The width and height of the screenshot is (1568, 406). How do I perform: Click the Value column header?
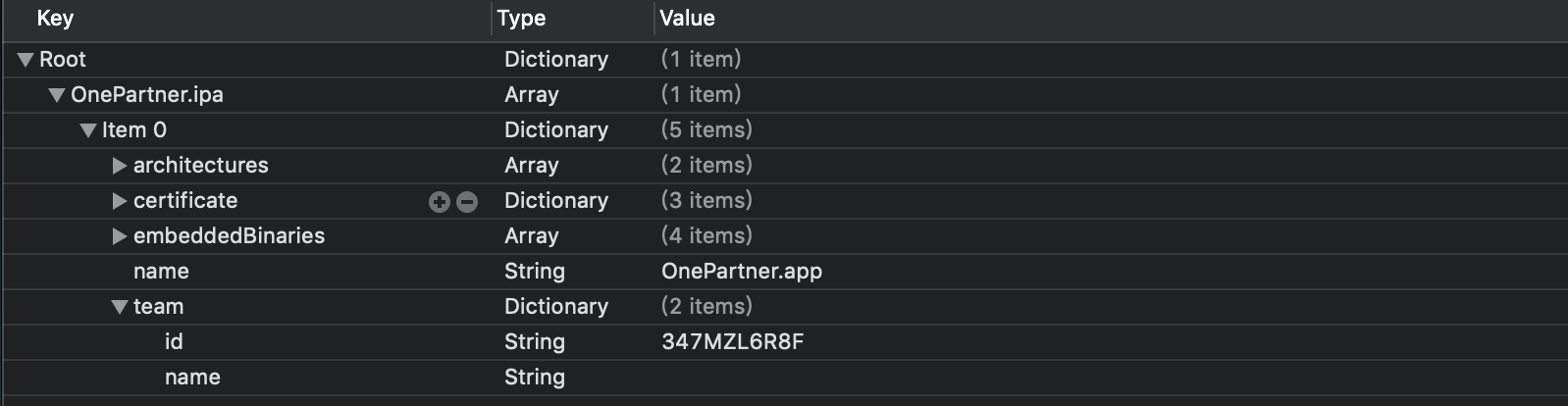pos(687,19)
